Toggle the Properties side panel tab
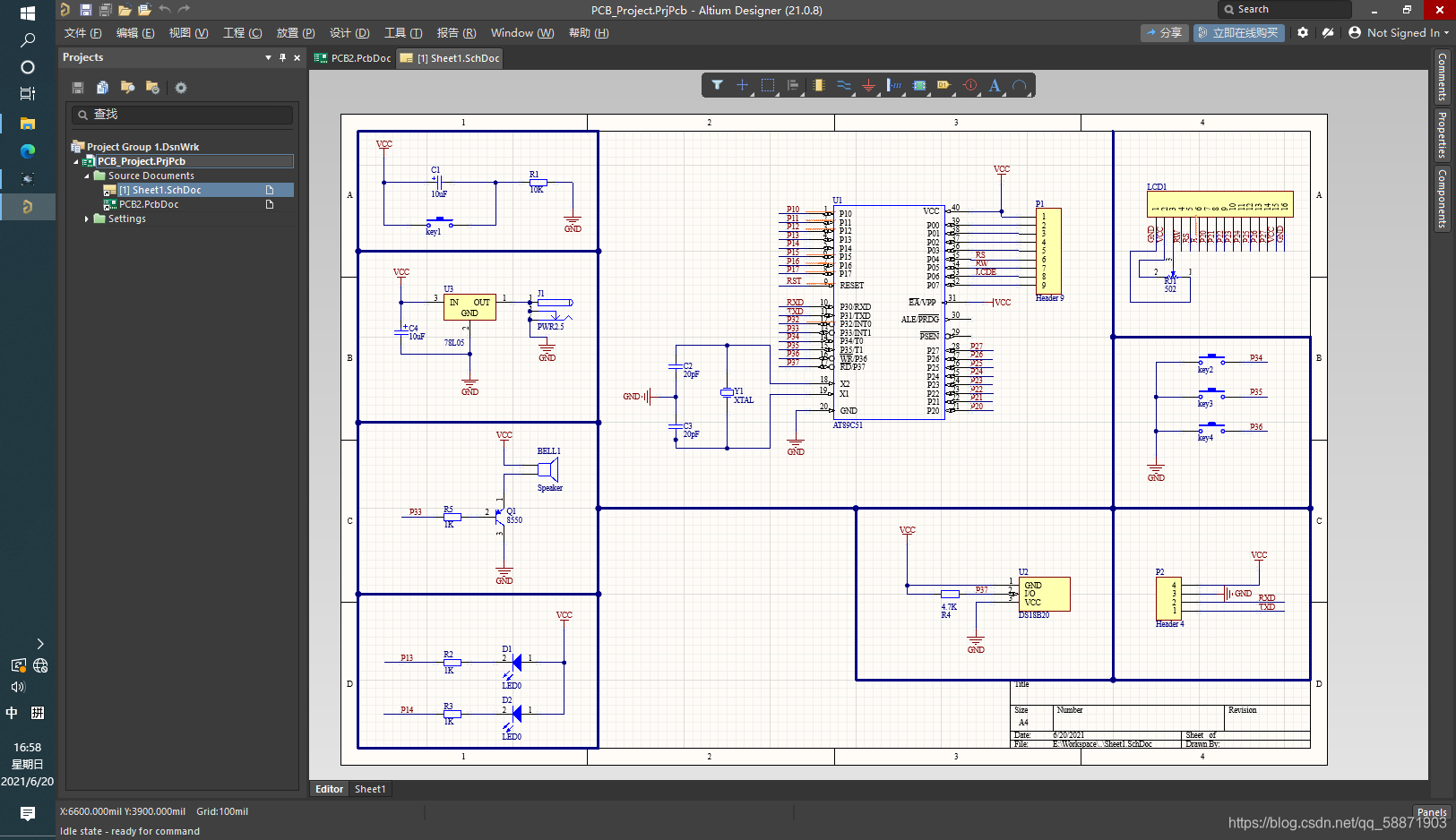Screen dimensions: 1456x840 pyautogui.click(x=1442, y=134)
